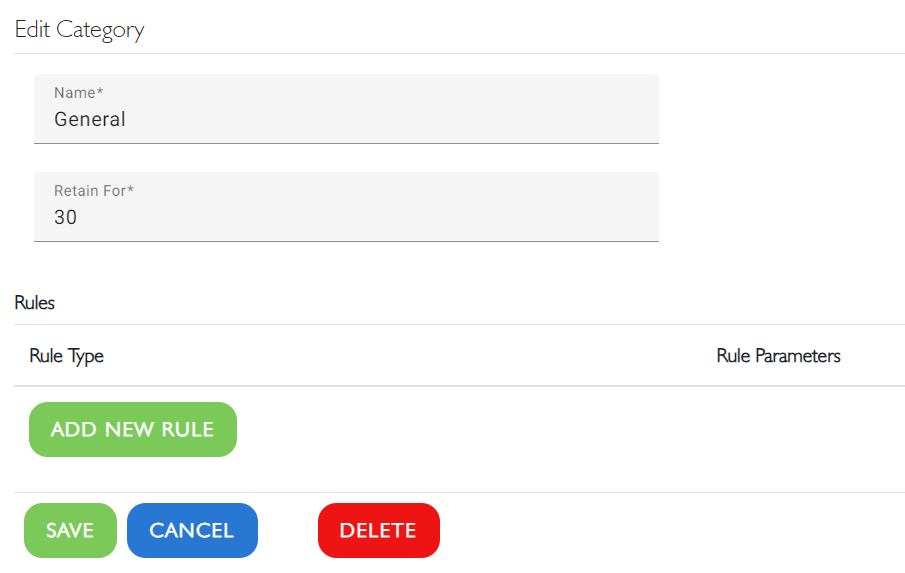905x573 pixels.
Task: Click the asterisk beside Retain For label
Action: 131,189
